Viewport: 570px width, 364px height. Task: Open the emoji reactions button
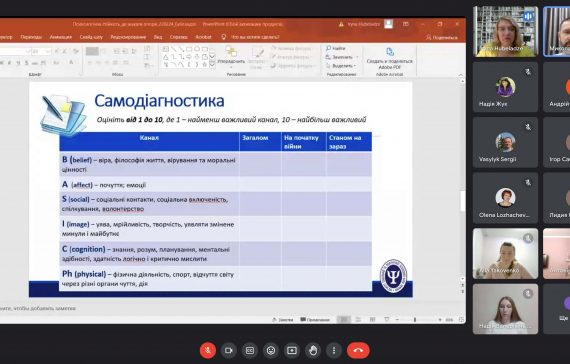point(271,351)
